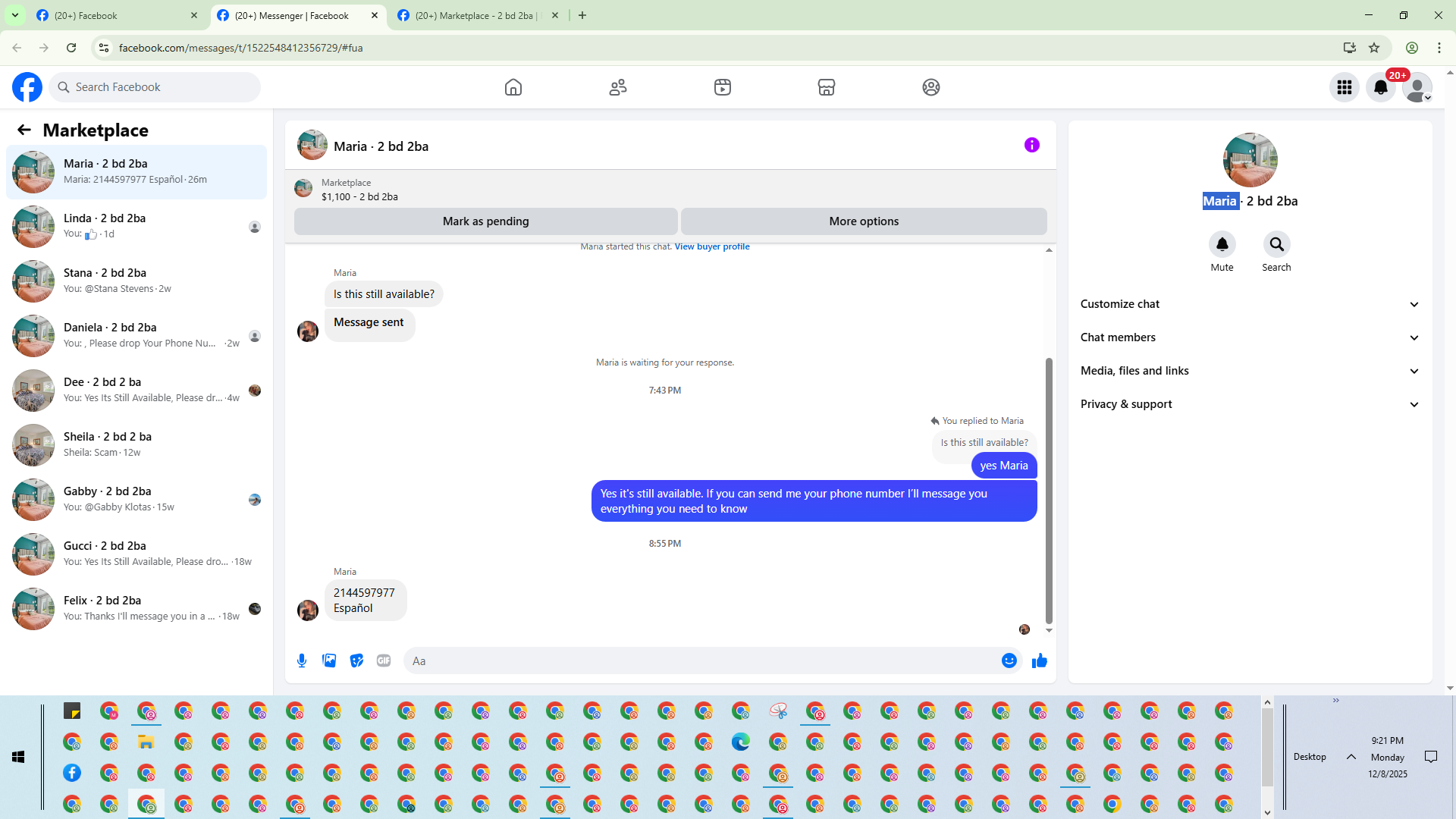Viewport: 1456px width, 819px height.
Task: Mute this conversation
Action: point(1222,244)
